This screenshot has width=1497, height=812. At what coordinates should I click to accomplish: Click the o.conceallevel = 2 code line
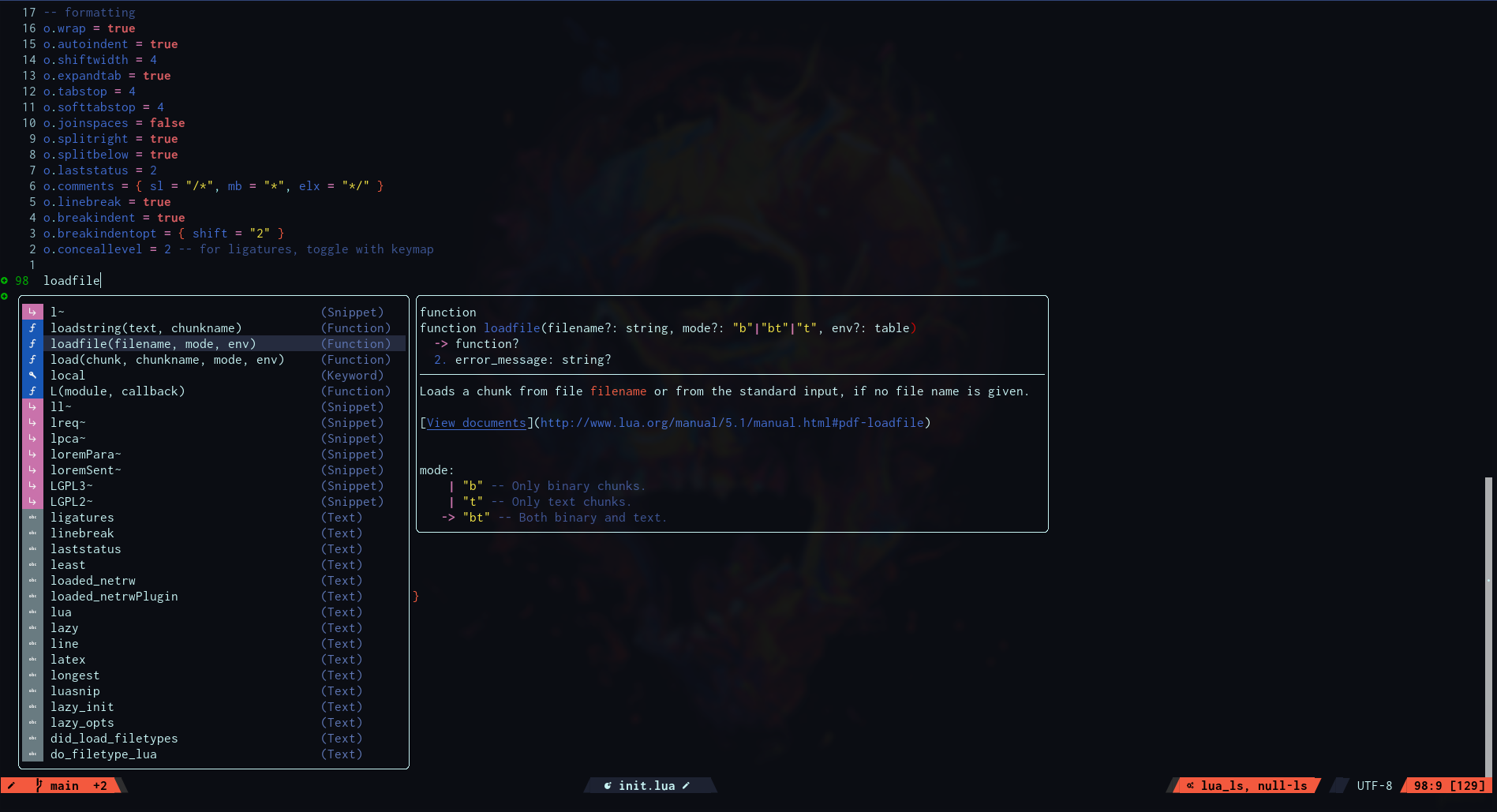click(x=238, y=249)
